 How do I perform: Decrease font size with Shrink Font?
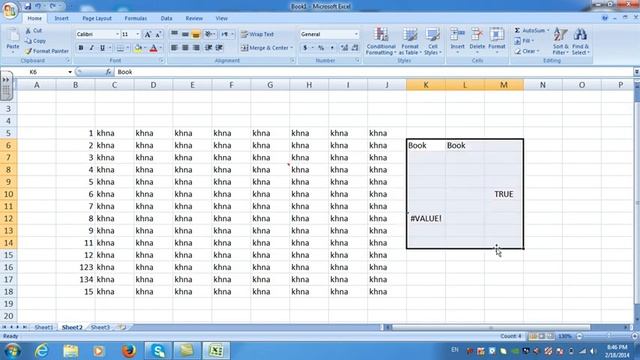158,34
